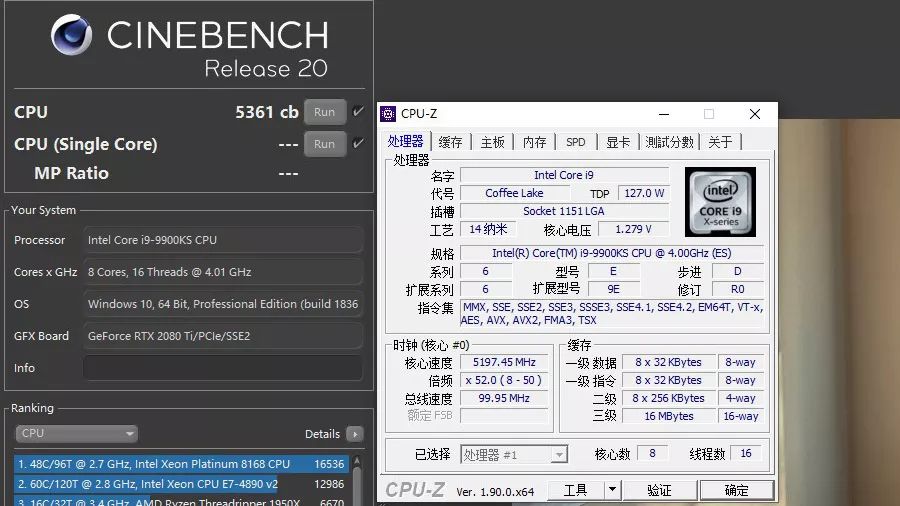Run the CPU multi-core benchmark

[x=324, y=112]
